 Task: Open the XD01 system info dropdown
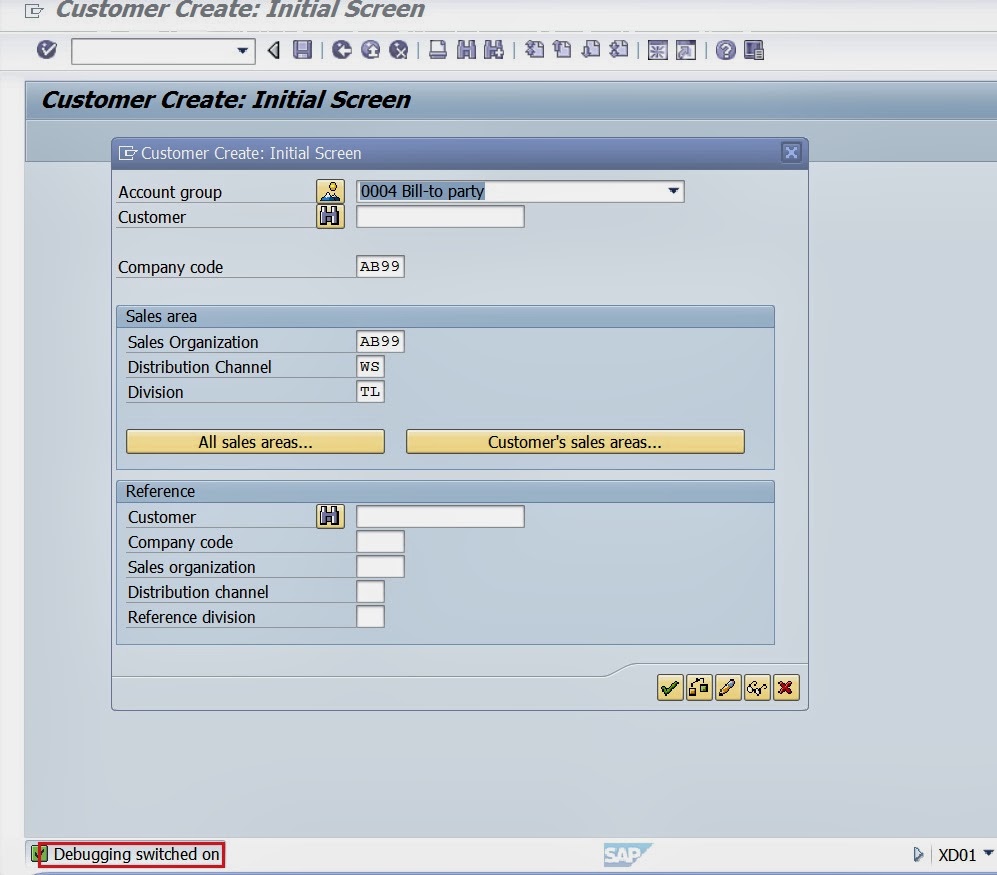[x=988, y=853]
